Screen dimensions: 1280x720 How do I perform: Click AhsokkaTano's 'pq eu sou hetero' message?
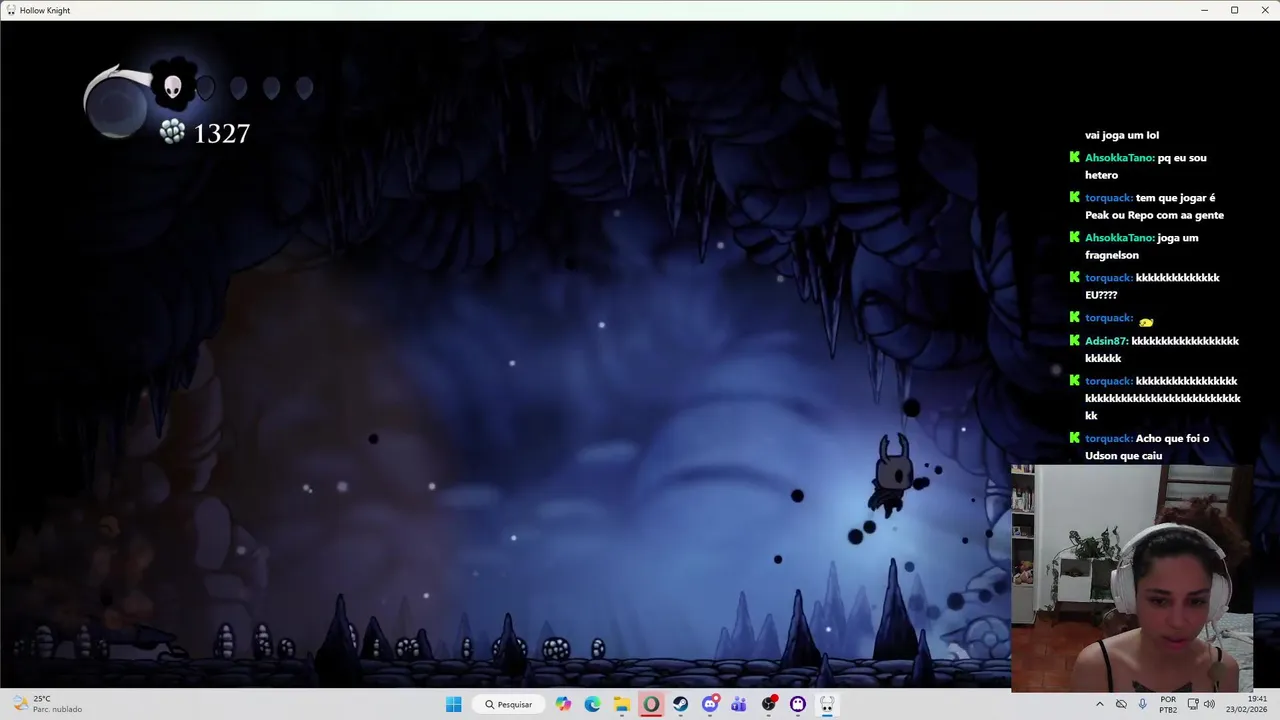1146,166
